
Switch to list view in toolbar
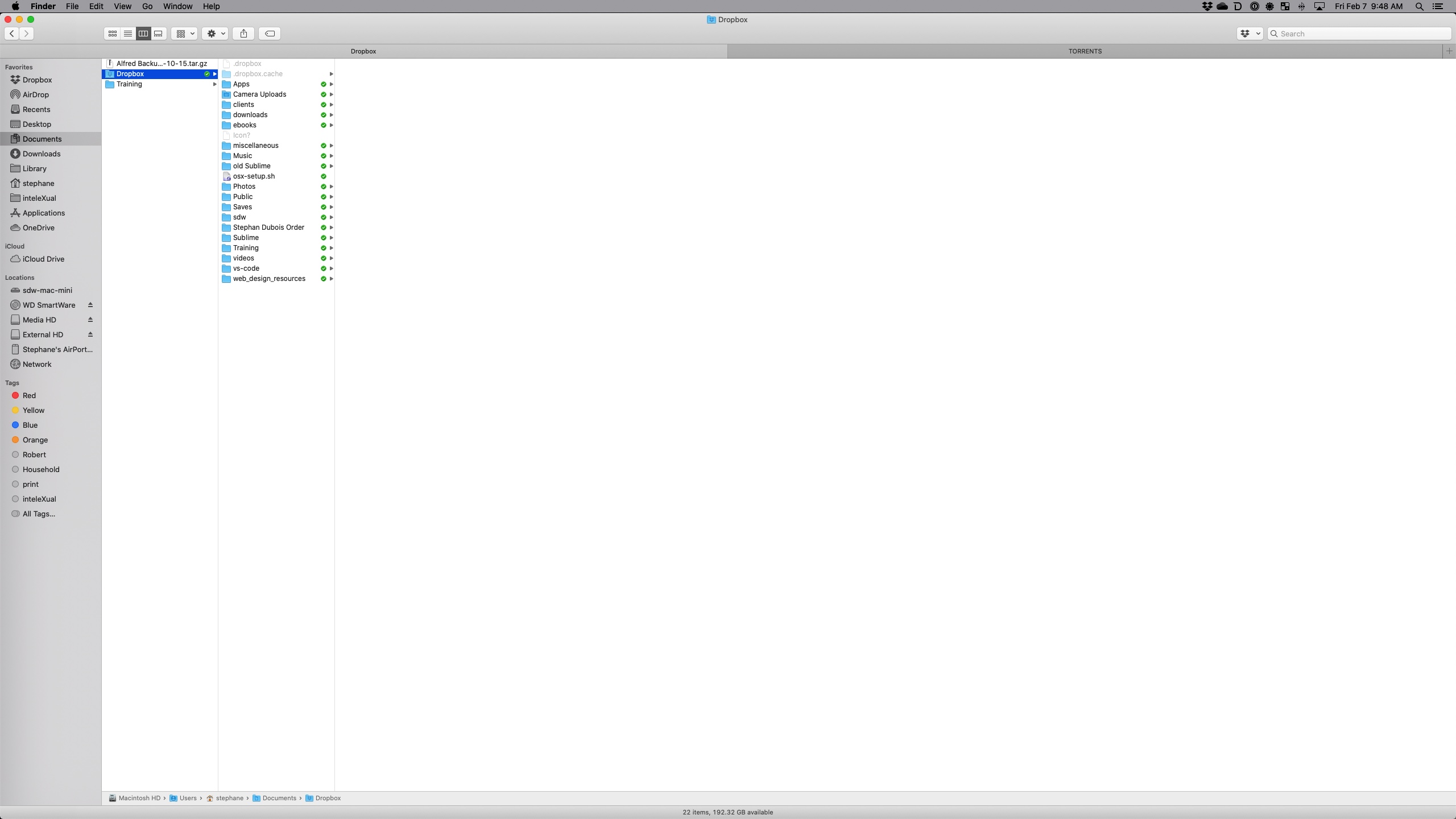coord(128,34)
